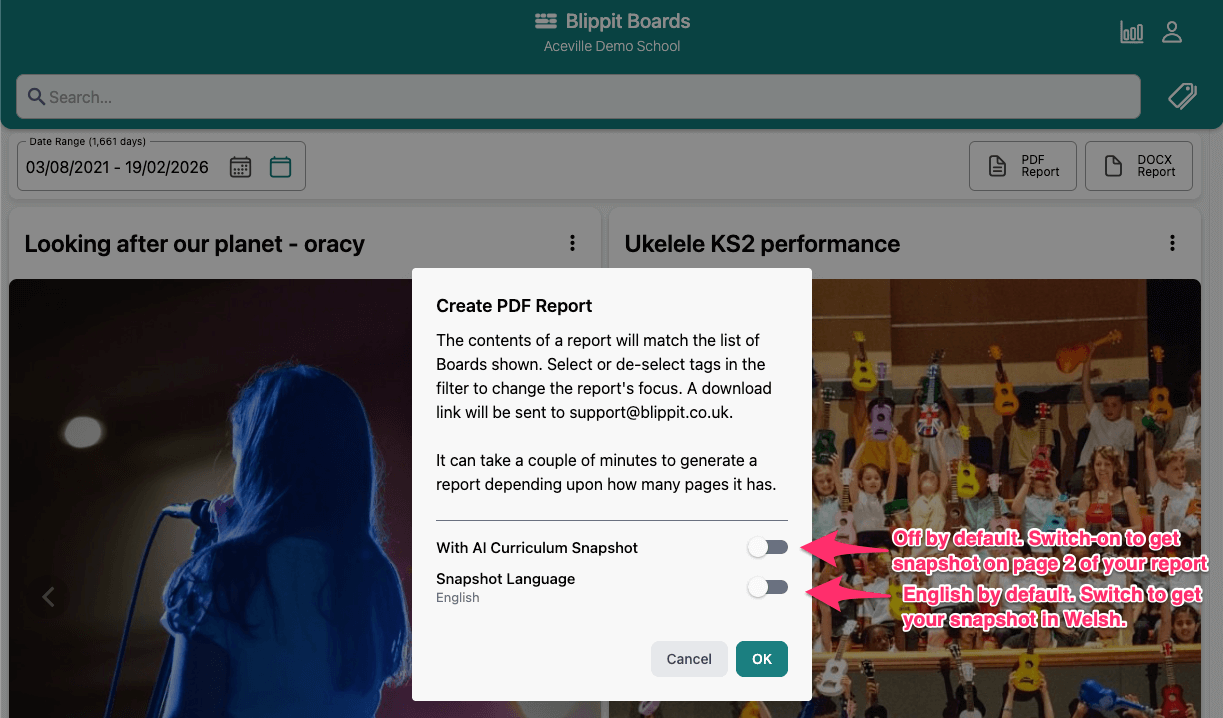Screen dimensions: 1223x718
Task: Cancel the Create PDF Report dialog
Action: 689,659
